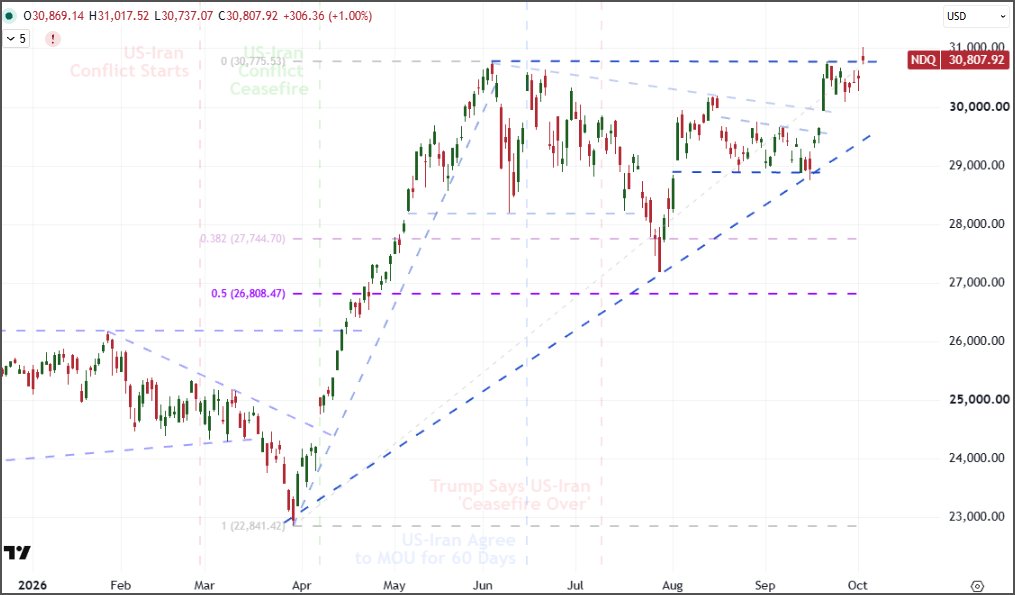Image resolution: width=1015 pixels, height=595 pixels.
Task: Open chart settings gear icon
Action: (x=978, y=586)
